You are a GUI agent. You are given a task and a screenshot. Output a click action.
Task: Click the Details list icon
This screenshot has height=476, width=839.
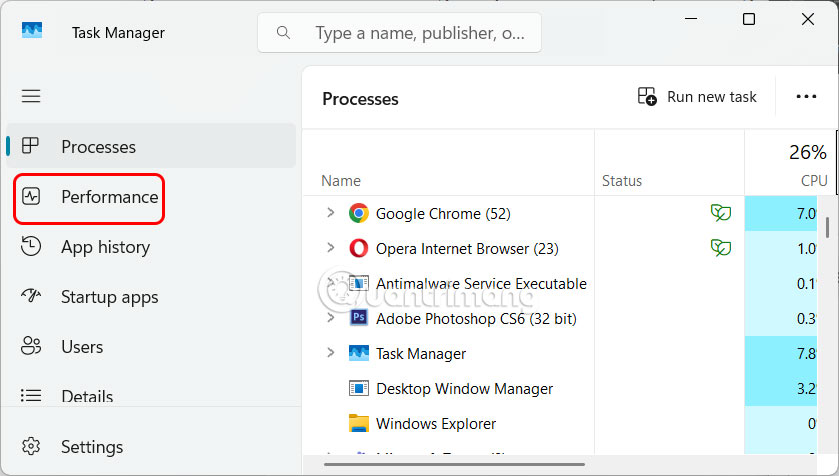(31, 395)
